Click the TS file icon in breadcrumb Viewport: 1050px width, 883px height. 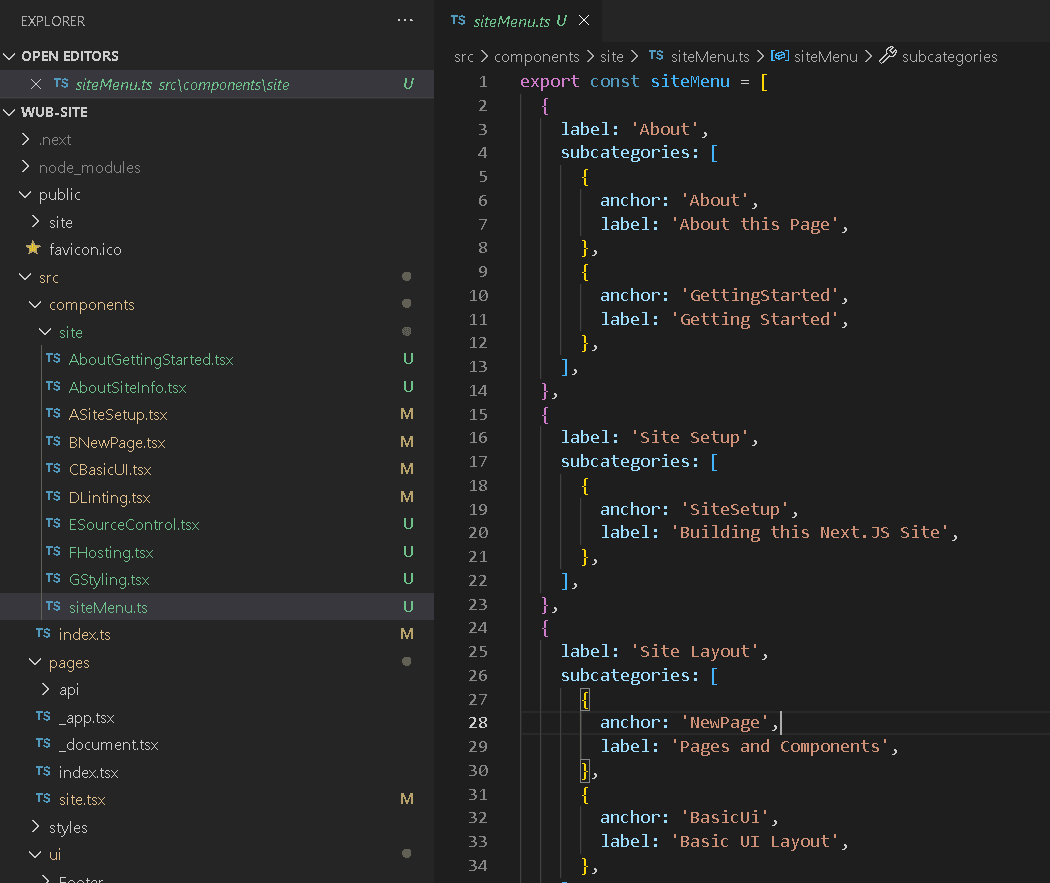pyautogui.click(x=656, y=57)
